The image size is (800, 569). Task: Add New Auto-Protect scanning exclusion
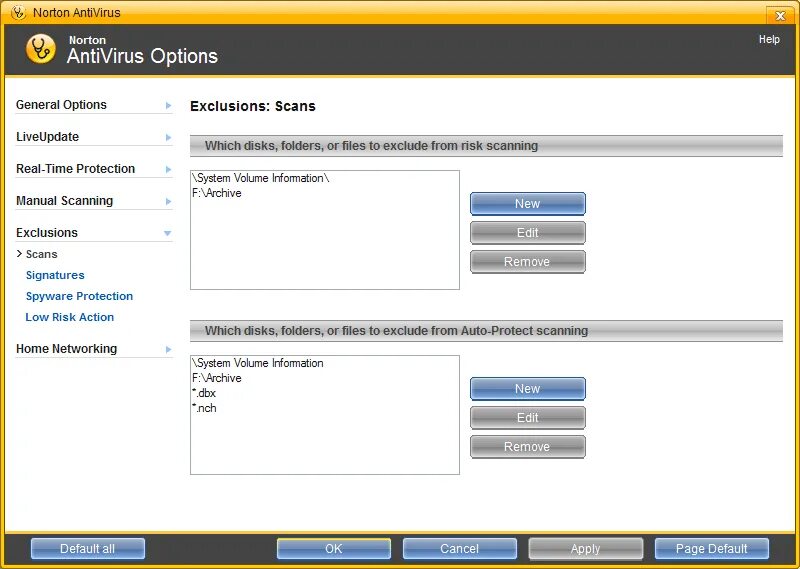pos(528,389)
